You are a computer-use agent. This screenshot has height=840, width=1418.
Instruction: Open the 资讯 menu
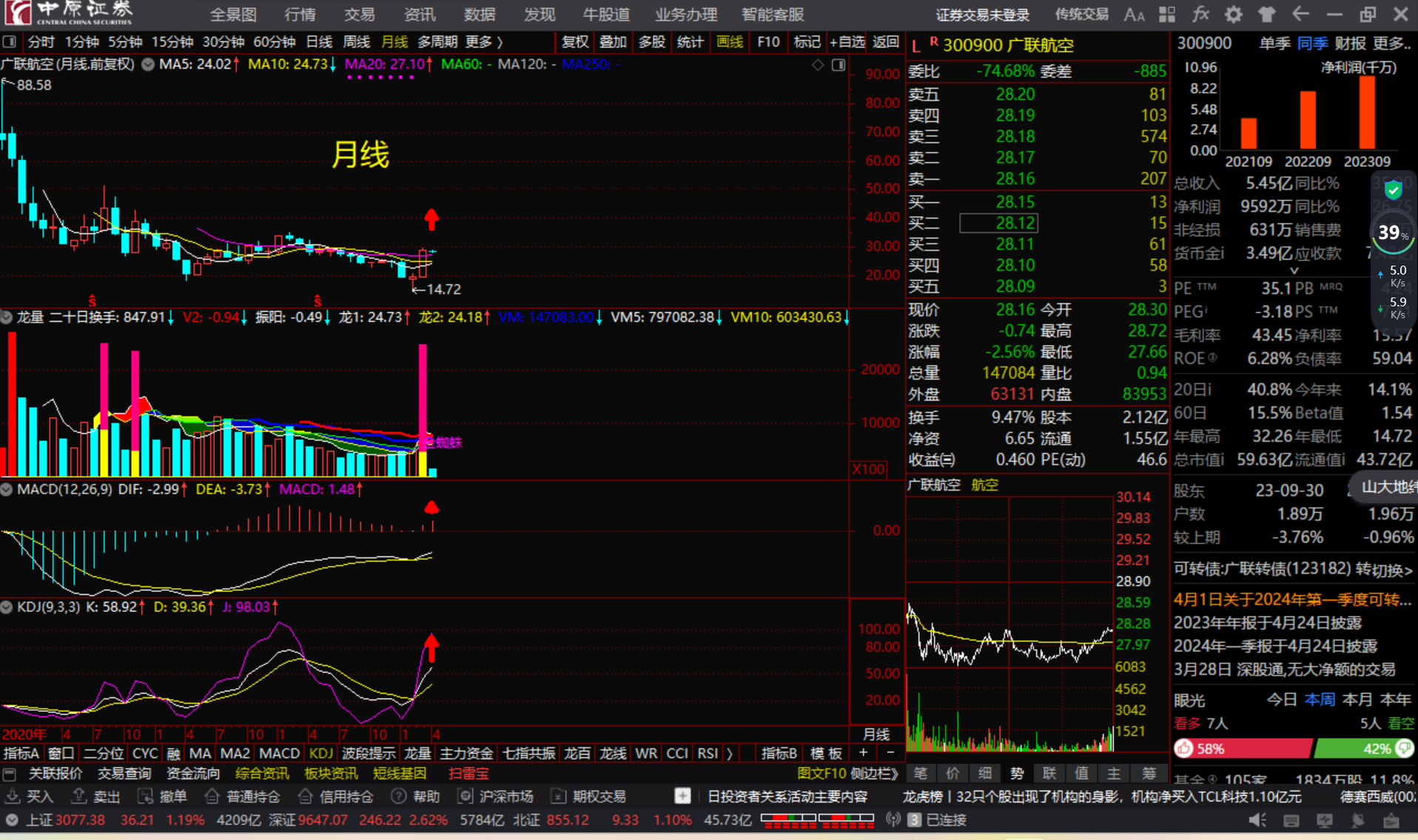[420, 15]
